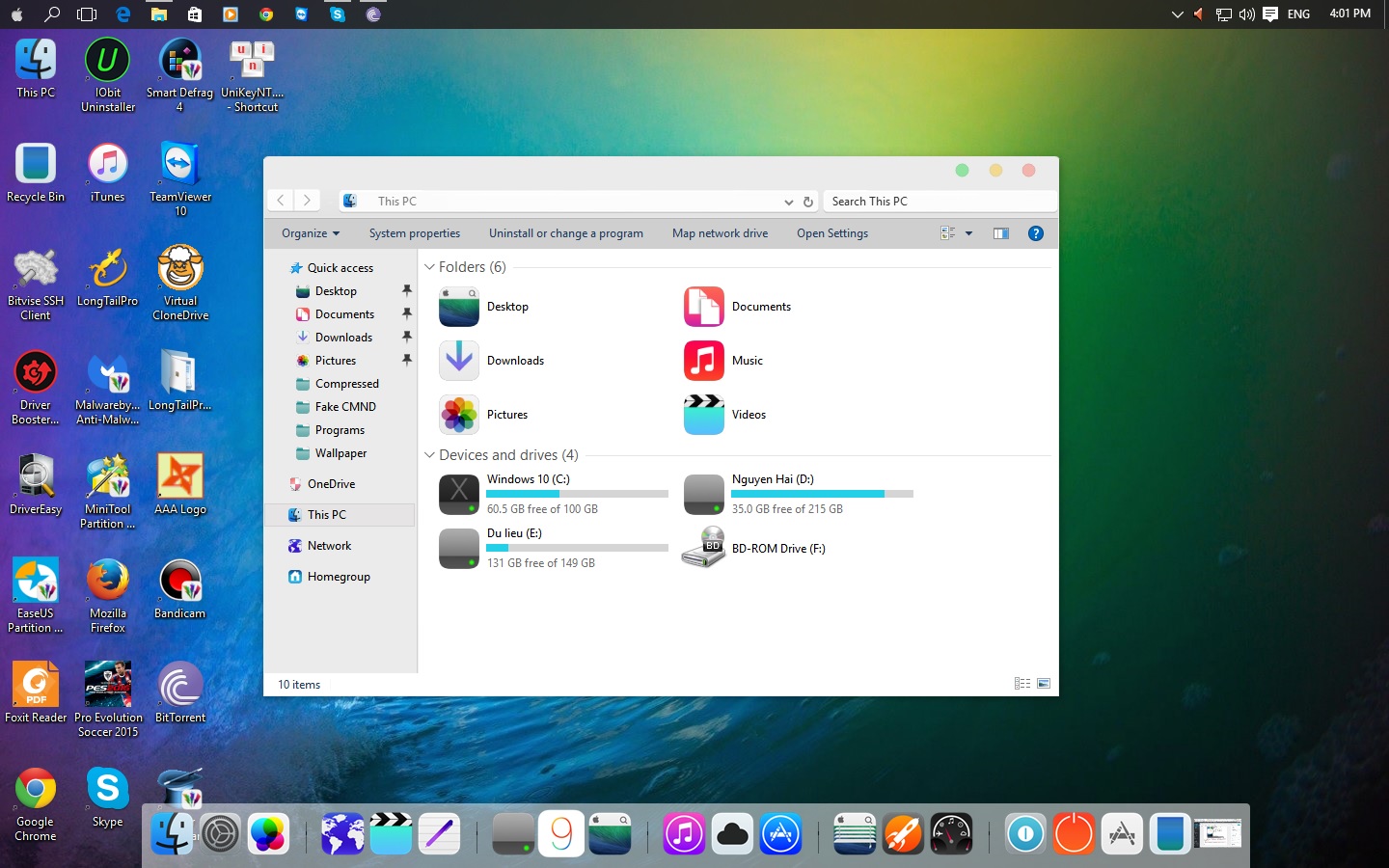Click Map network drive

click(721, 233)
